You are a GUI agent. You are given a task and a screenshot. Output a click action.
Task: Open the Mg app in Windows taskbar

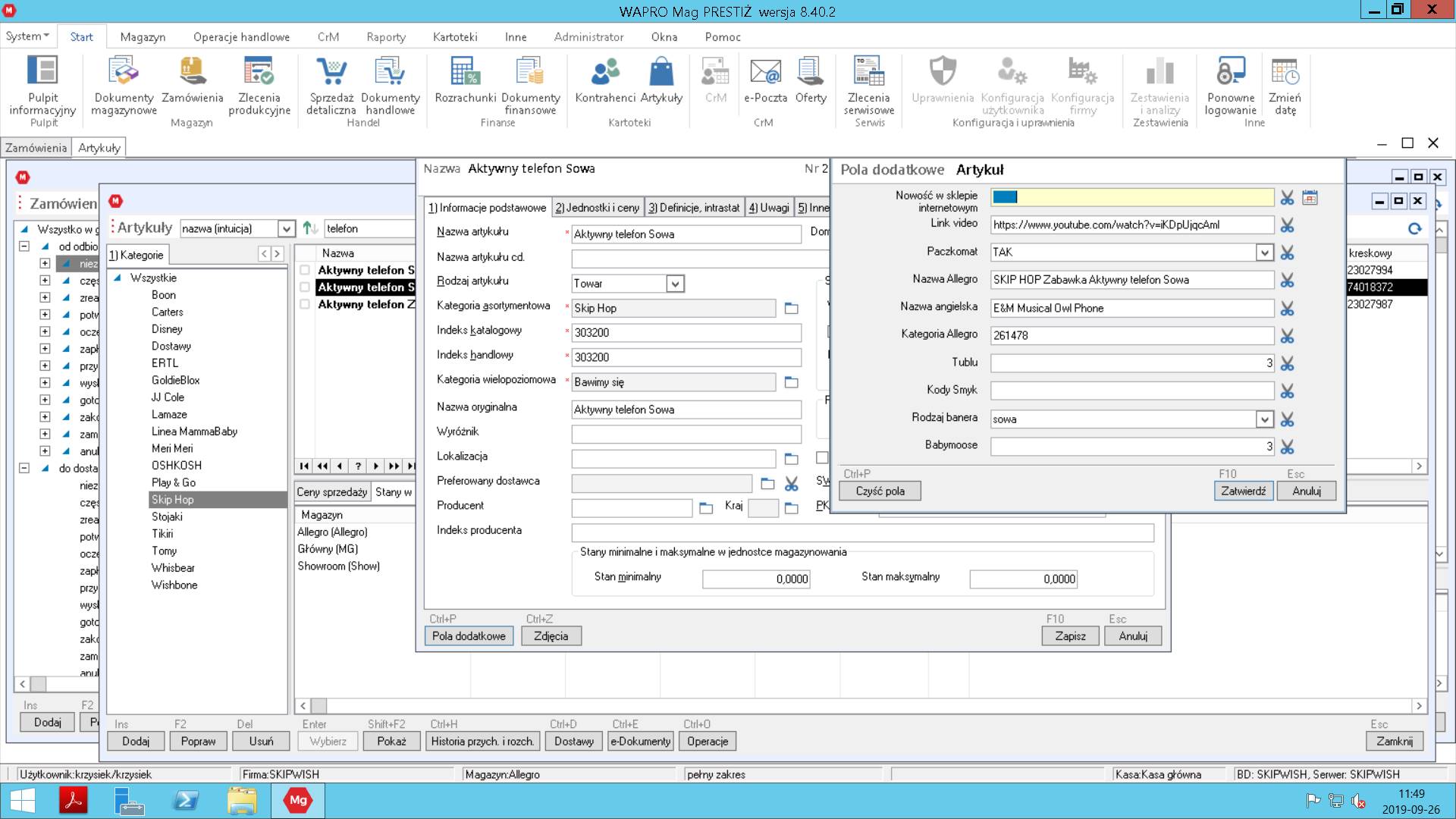click(x=298, y=800)
